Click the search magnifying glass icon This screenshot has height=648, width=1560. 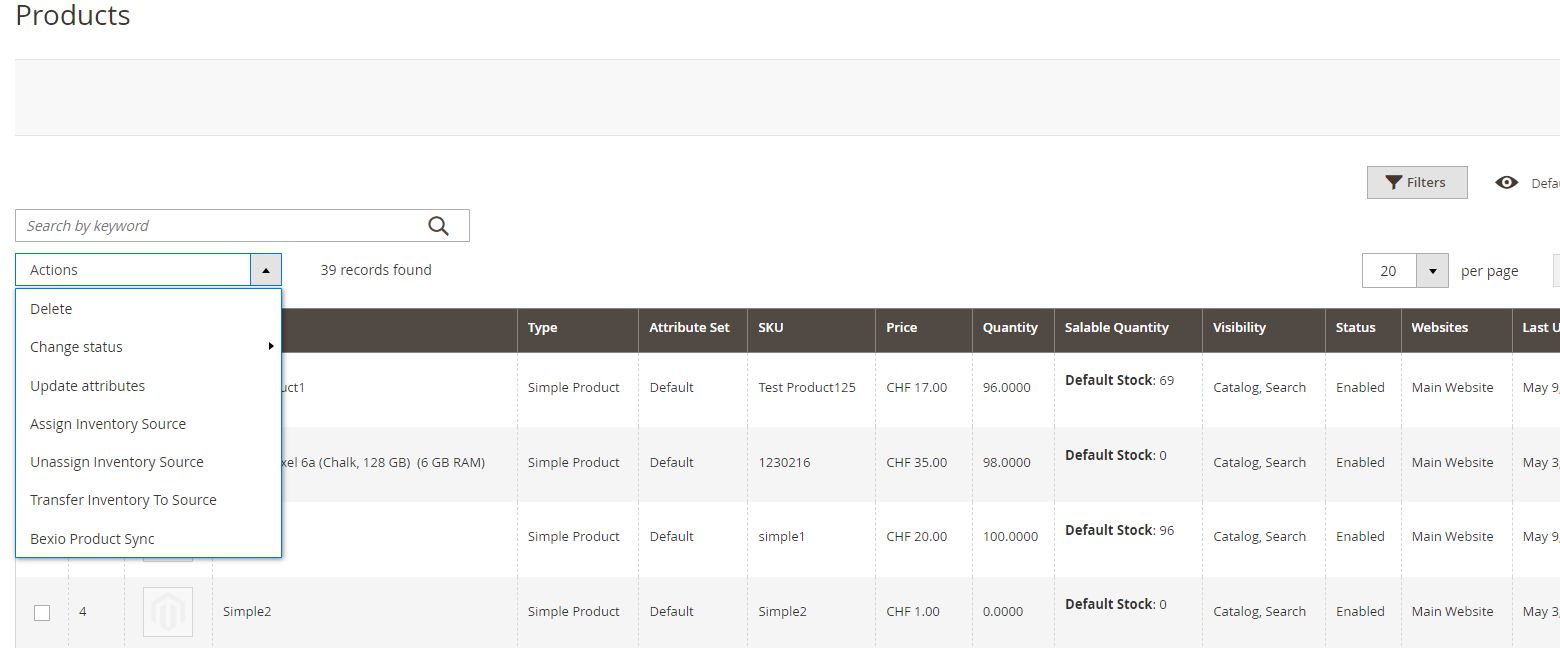point(438,226)
